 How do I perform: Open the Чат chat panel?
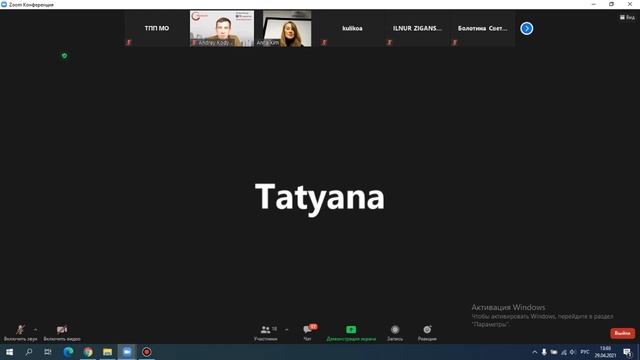308,333
